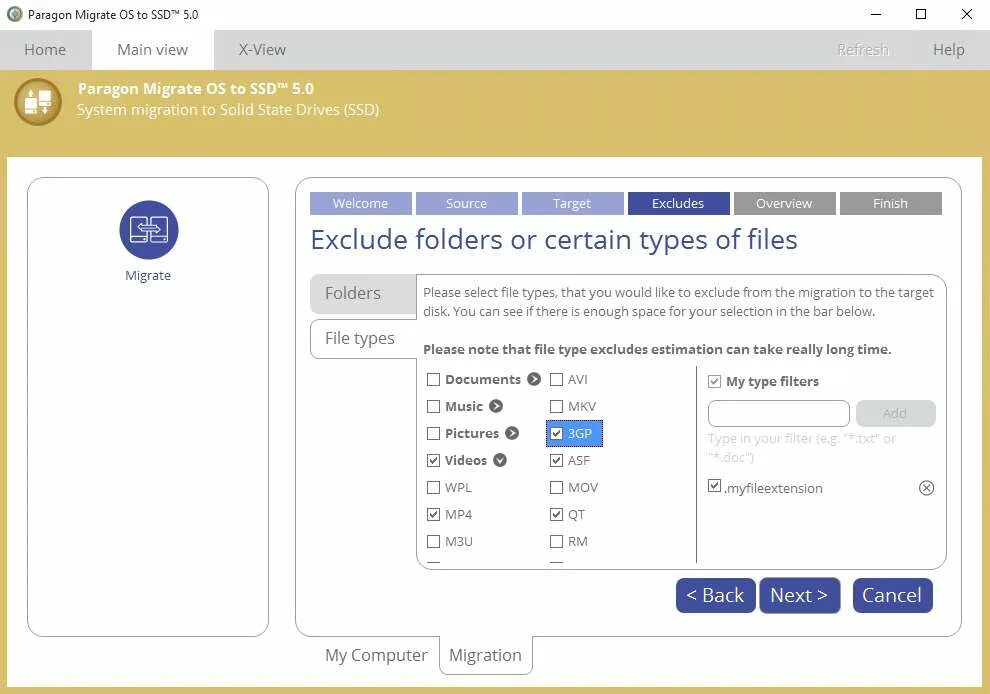Check the WPL file type checkbox

click(433, 488)
